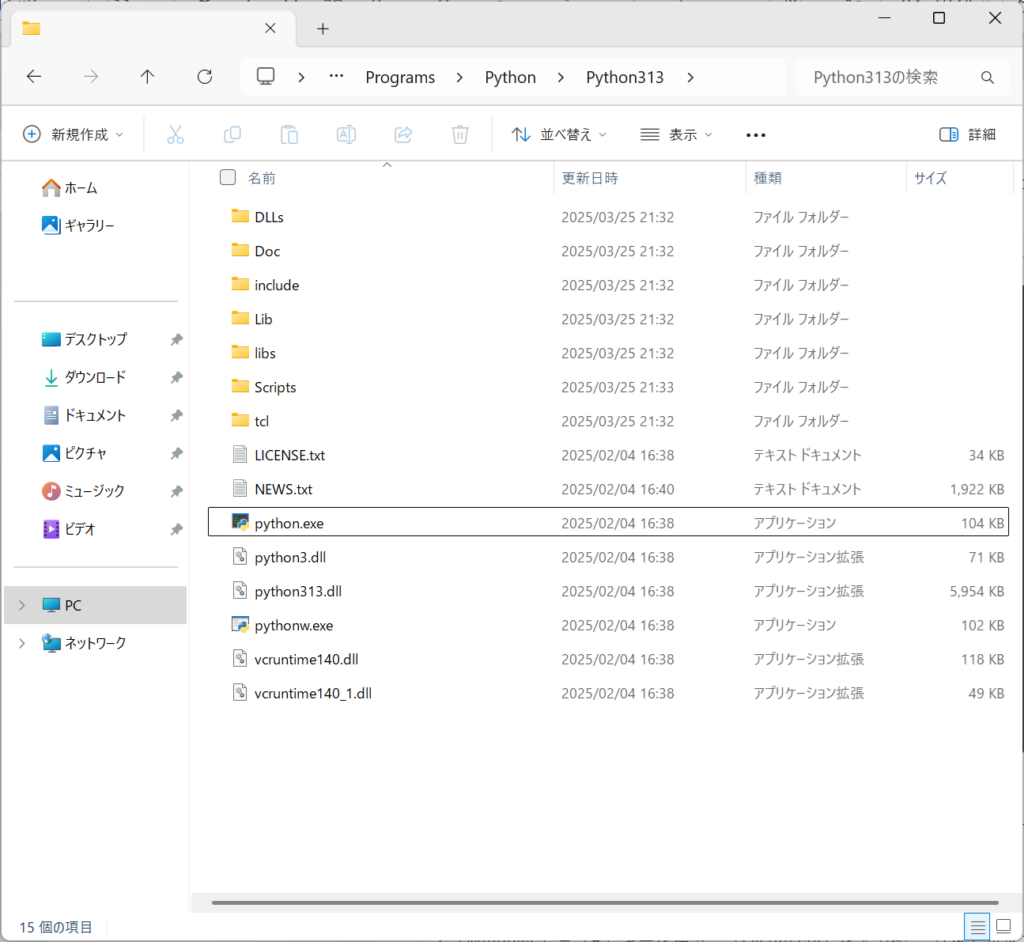Select the tcl folder name

point(261,421)
